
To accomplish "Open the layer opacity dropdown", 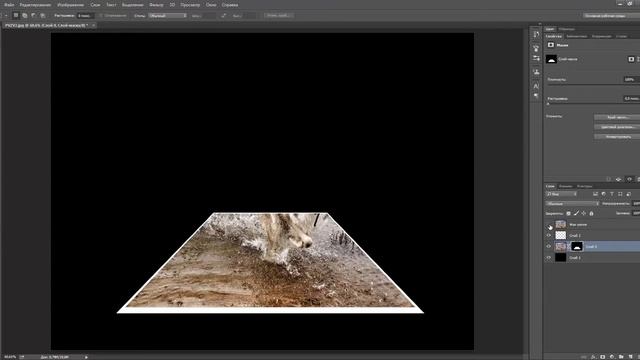I will pyautogui.click(x=636, y=204).
